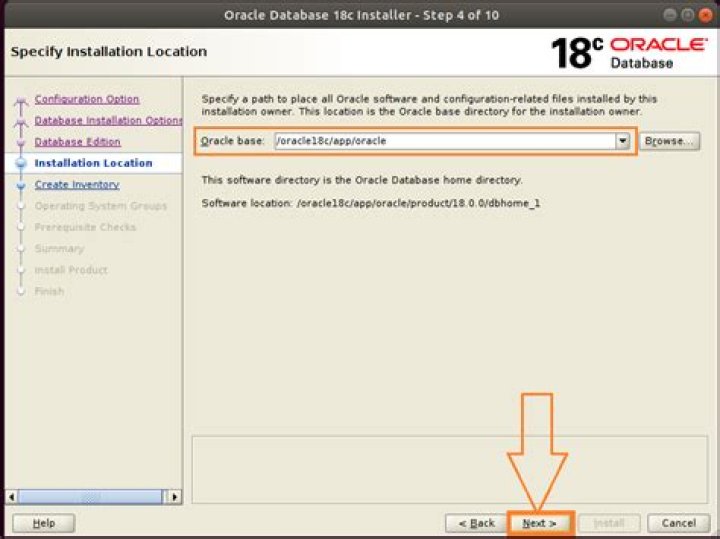This screenshot has height=539, width=720.
Task: Click the Operating System Groups step label
Action: pos(101,206)
